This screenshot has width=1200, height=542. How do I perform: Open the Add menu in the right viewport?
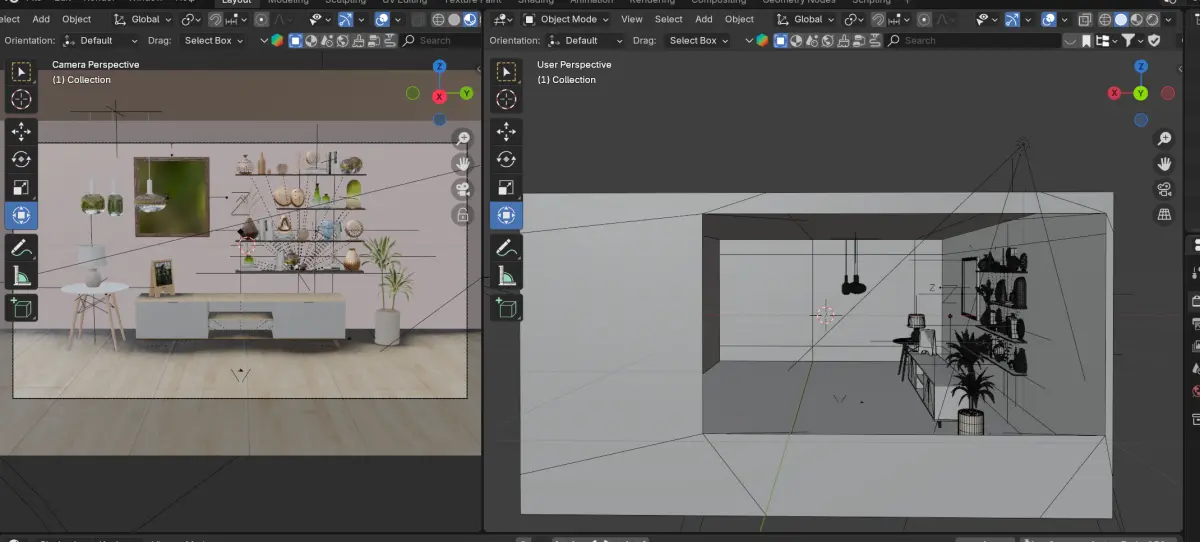pyautogui.click(x=704, y=19)
